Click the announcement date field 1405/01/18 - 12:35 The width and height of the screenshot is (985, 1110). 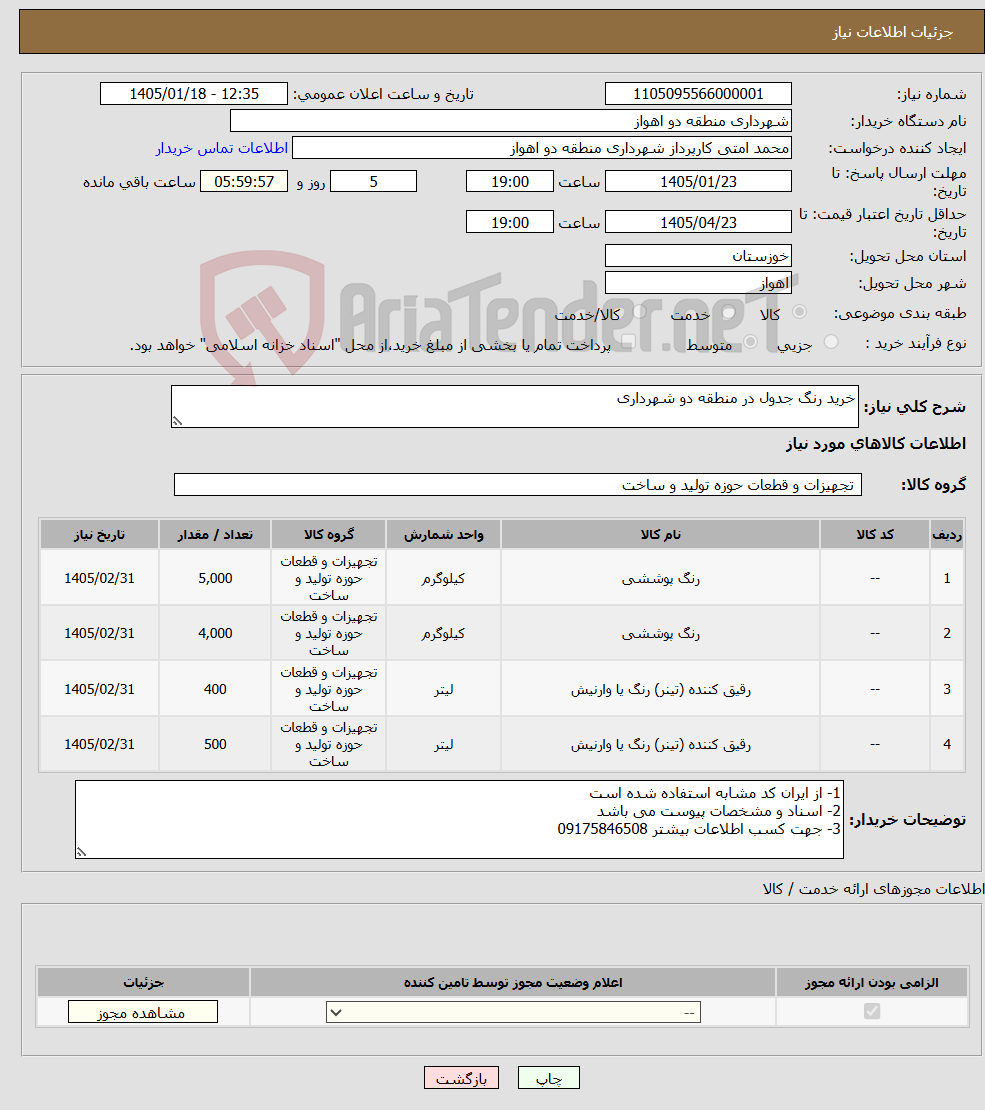(x=194, y=93)
